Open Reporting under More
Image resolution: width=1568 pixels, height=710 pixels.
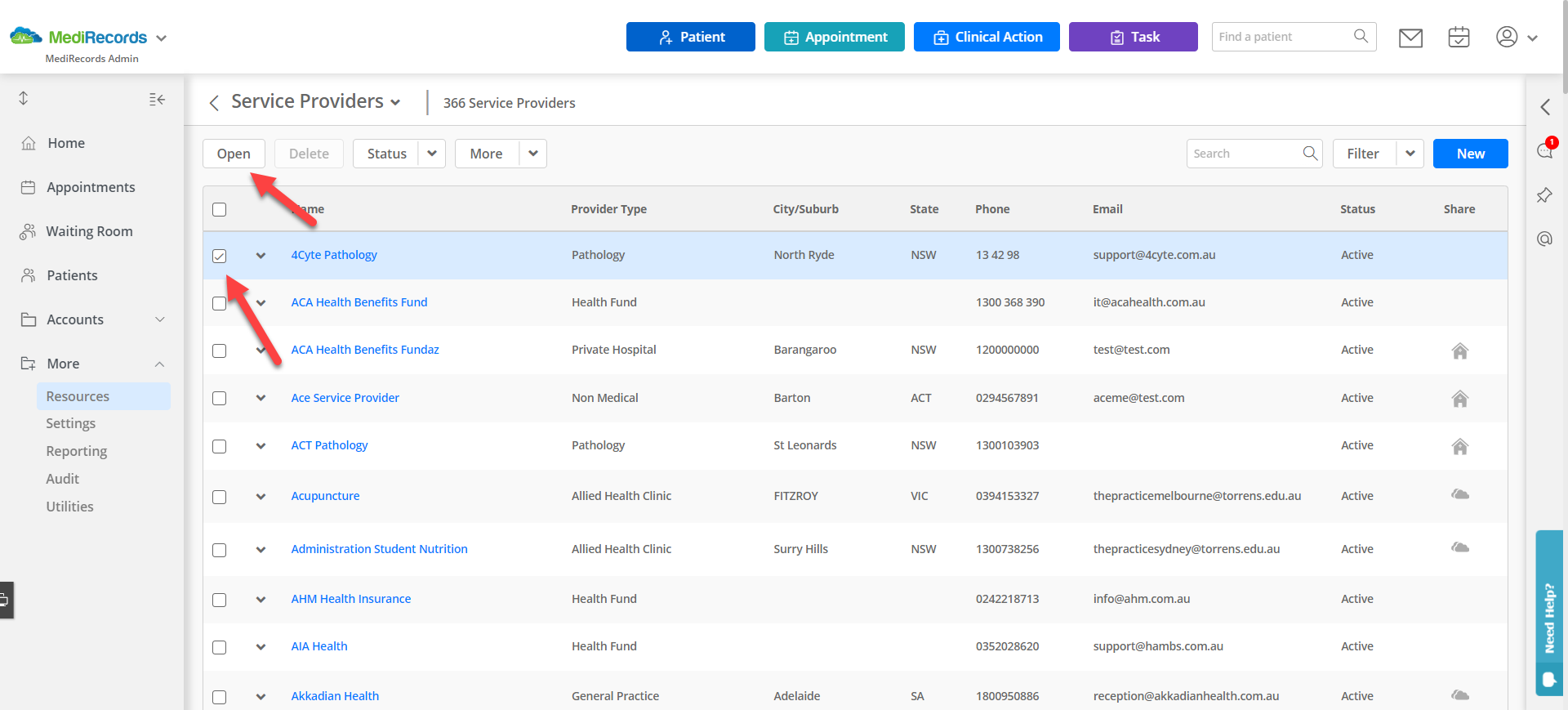(x=77, y=451)
